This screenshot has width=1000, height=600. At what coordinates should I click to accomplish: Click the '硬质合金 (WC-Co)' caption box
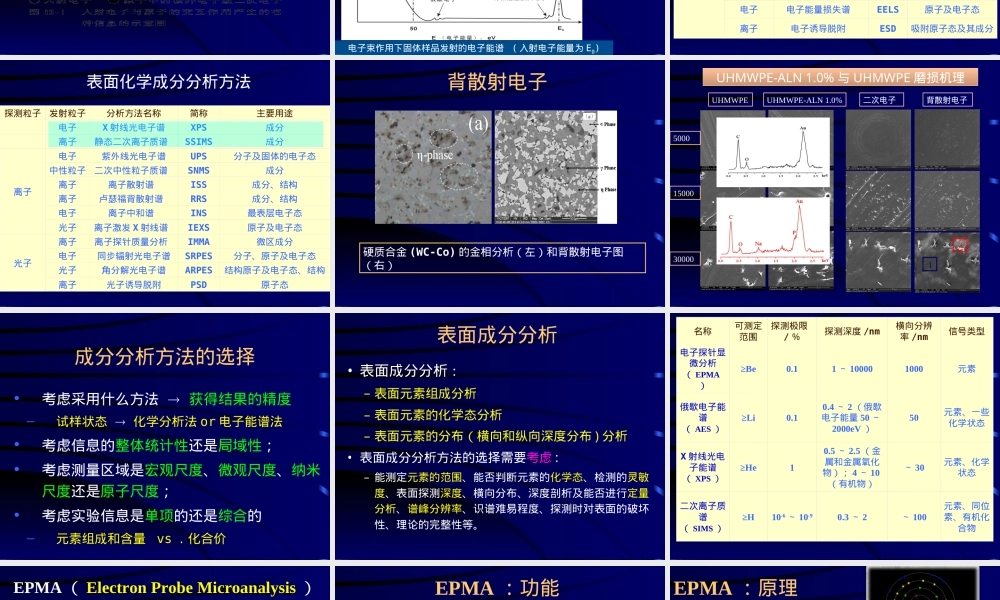click(502, 258)
